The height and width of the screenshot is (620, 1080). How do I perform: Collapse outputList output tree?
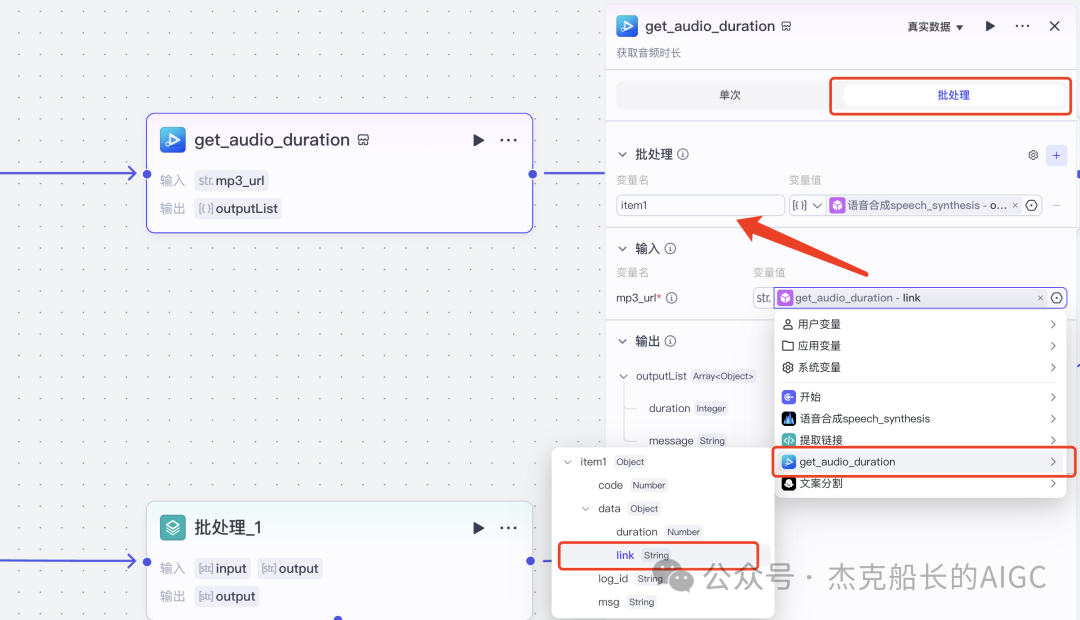pos(623,376)
